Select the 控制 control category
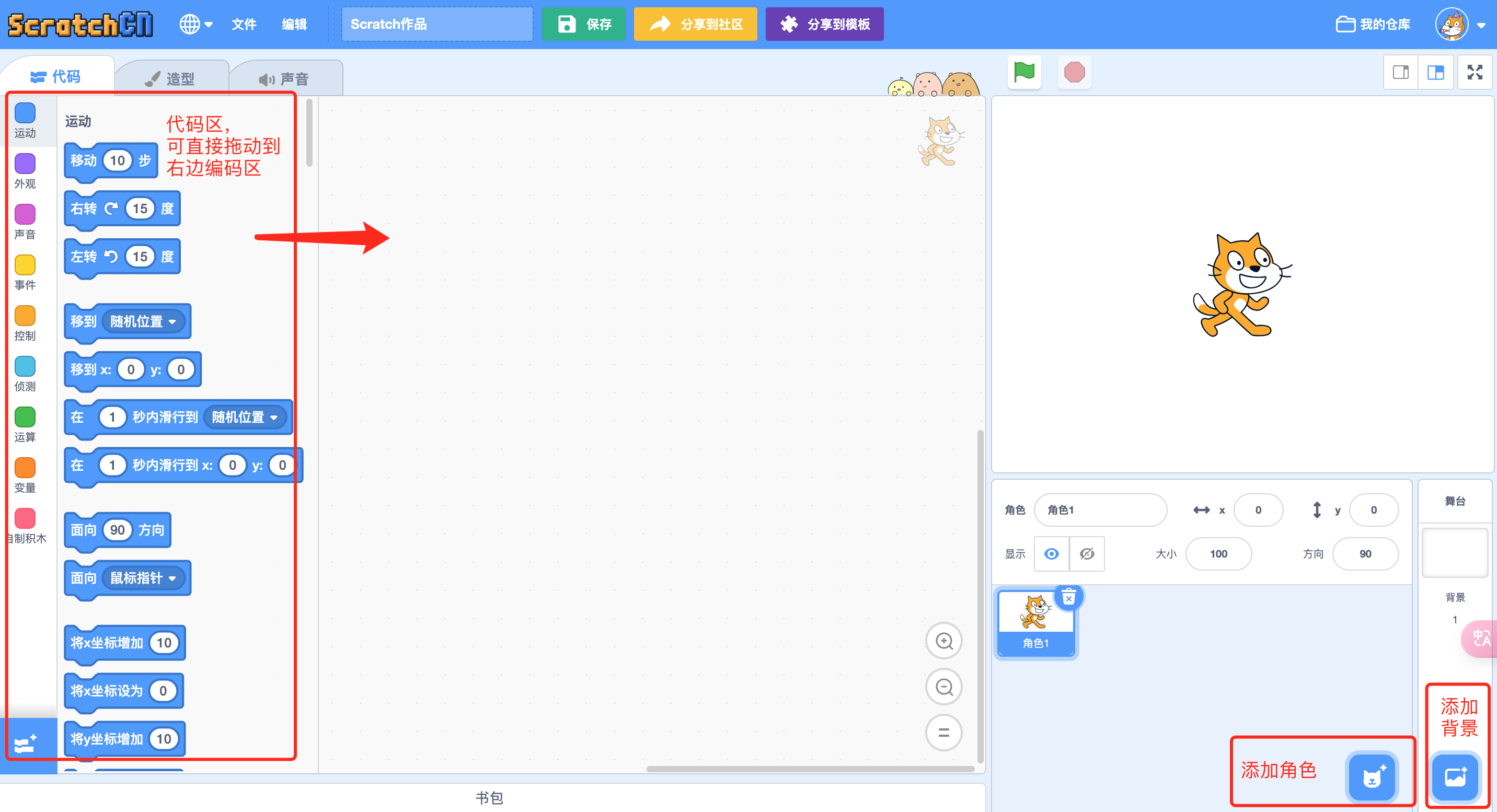Viewport: 1497px width, 812px height. 25,323
